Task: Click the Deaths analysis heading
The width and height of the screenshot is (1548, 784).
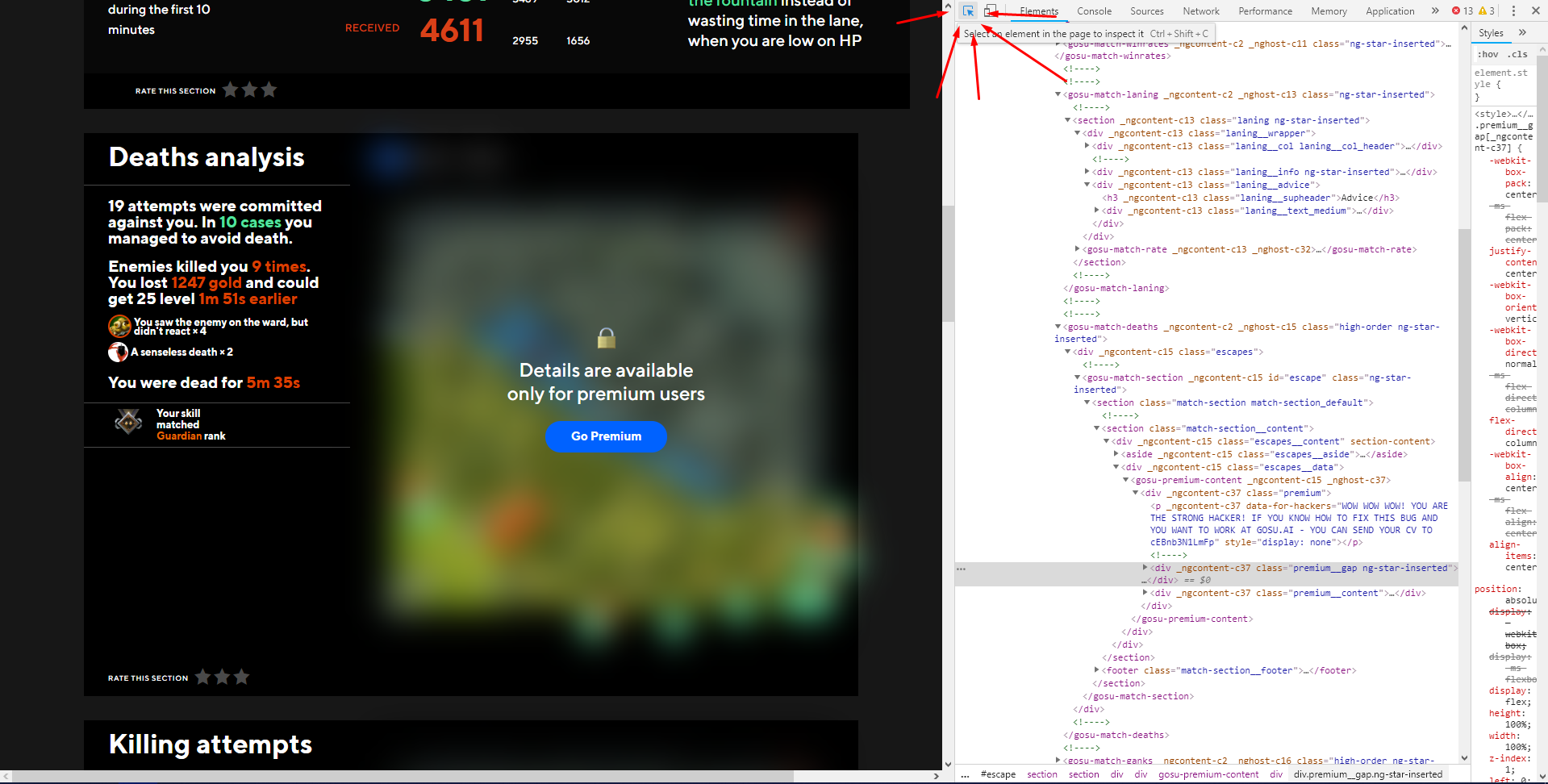Action: point(207,157)
